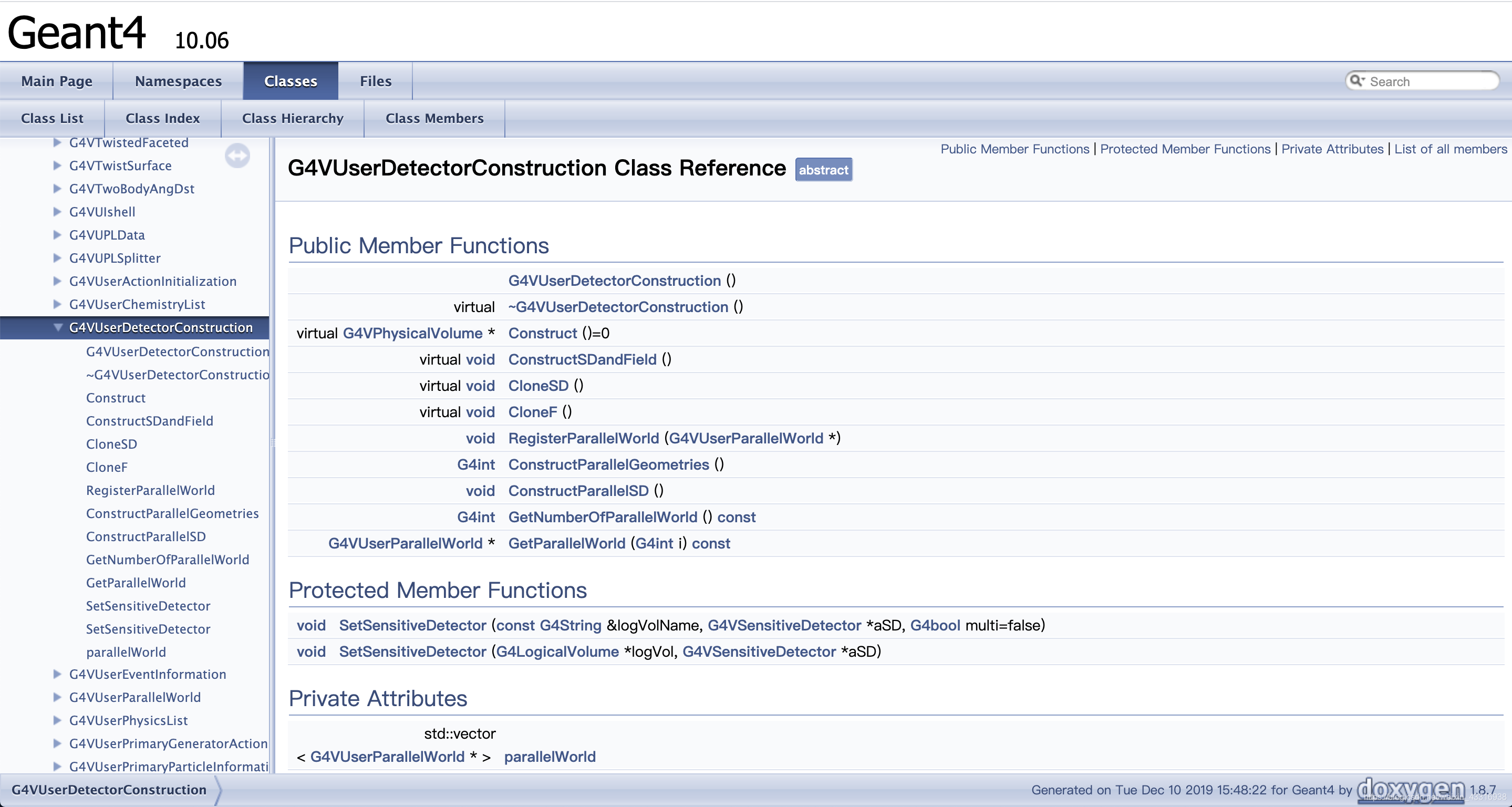Expand the G4VUserEventInformation tree node

pos(57,675)
